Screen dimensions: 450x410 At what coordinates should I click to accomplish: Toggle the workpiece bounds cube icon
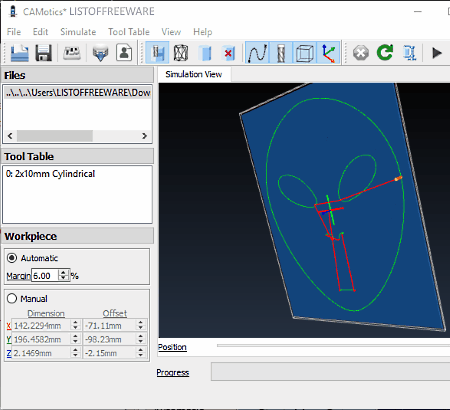(305, 53)
